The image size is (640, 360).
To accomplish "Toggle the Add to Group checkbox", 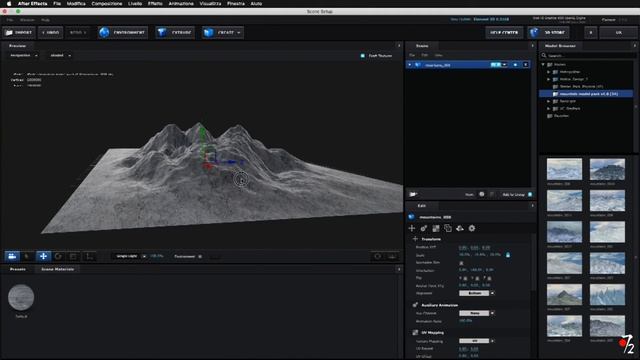I will (530, 195).
